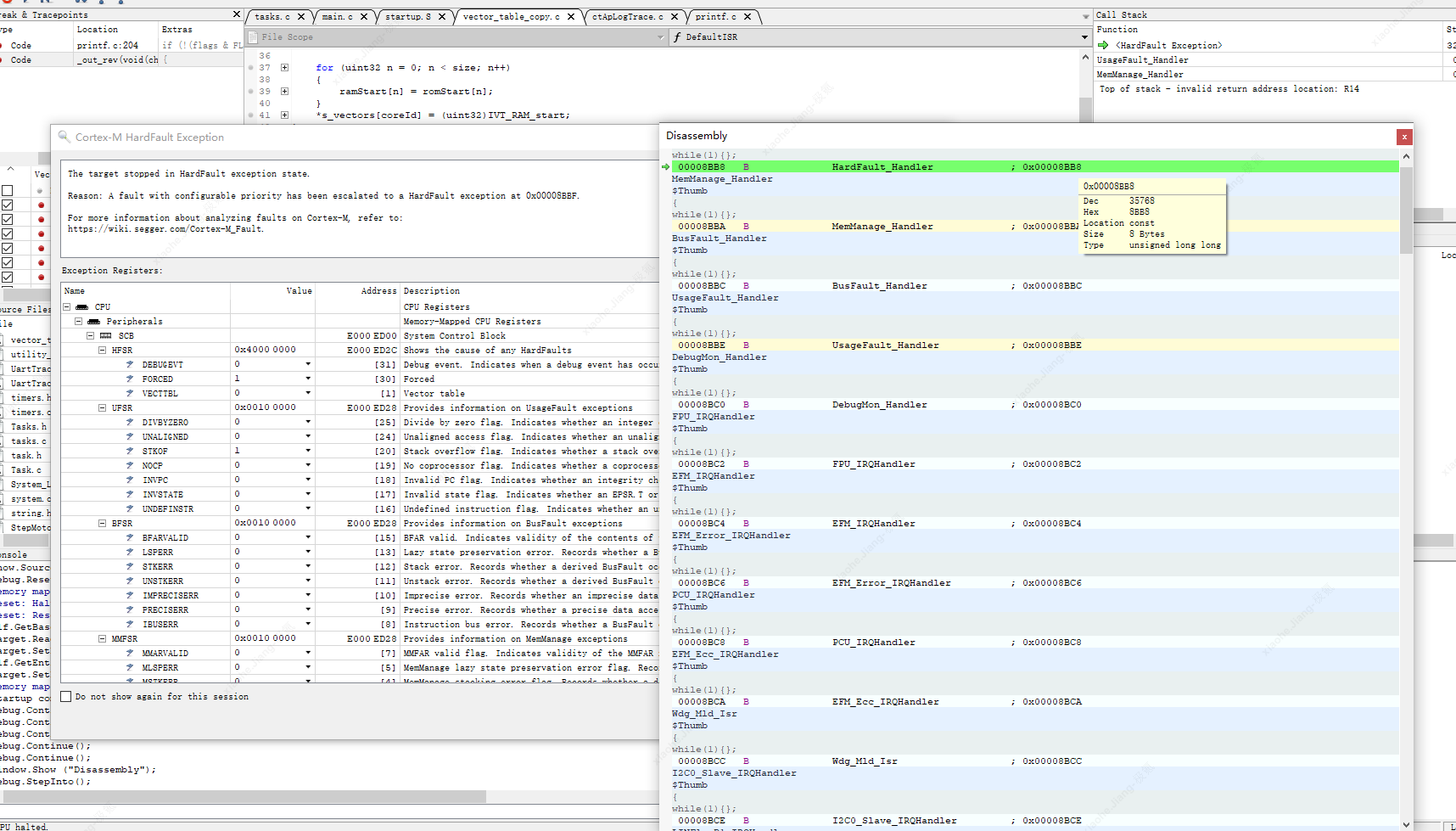This screenshot has height=831, width=1456.
Task: Open the DefaultISR function dropdown
Action: (1084, 37)
